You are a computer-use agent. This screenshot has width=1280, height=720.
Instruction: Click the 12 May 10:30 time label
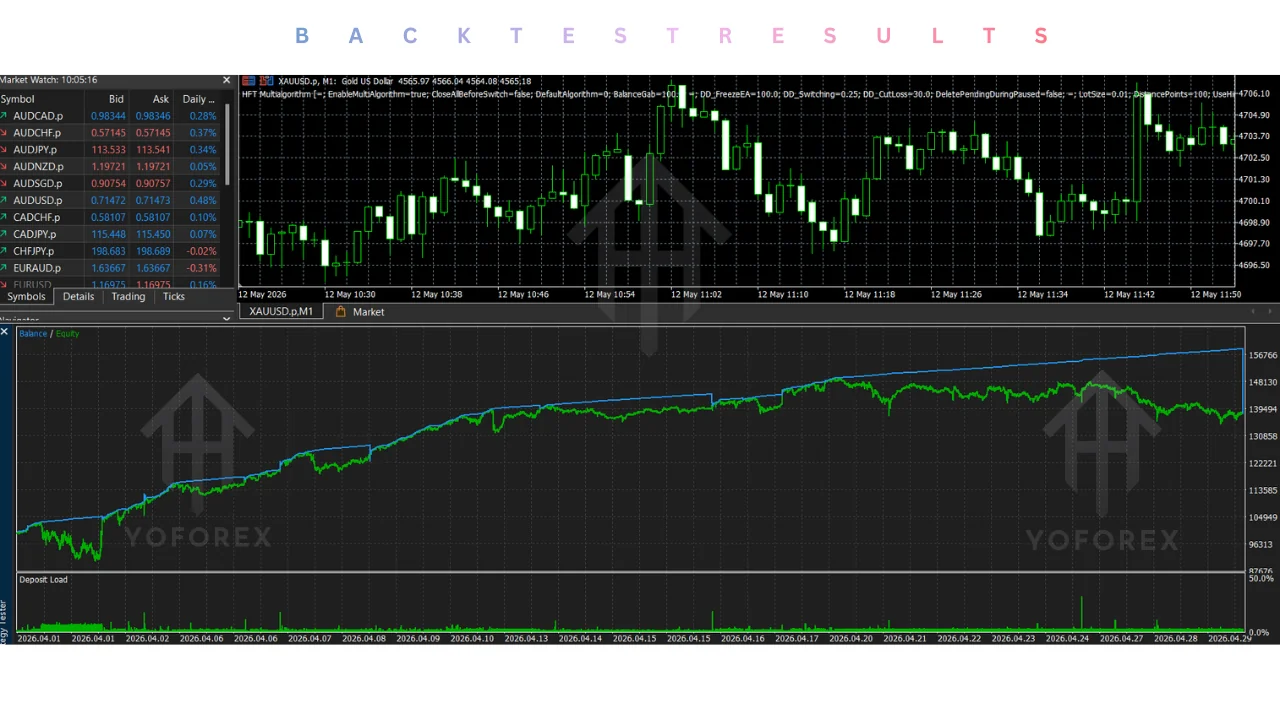tap(350, 295)
